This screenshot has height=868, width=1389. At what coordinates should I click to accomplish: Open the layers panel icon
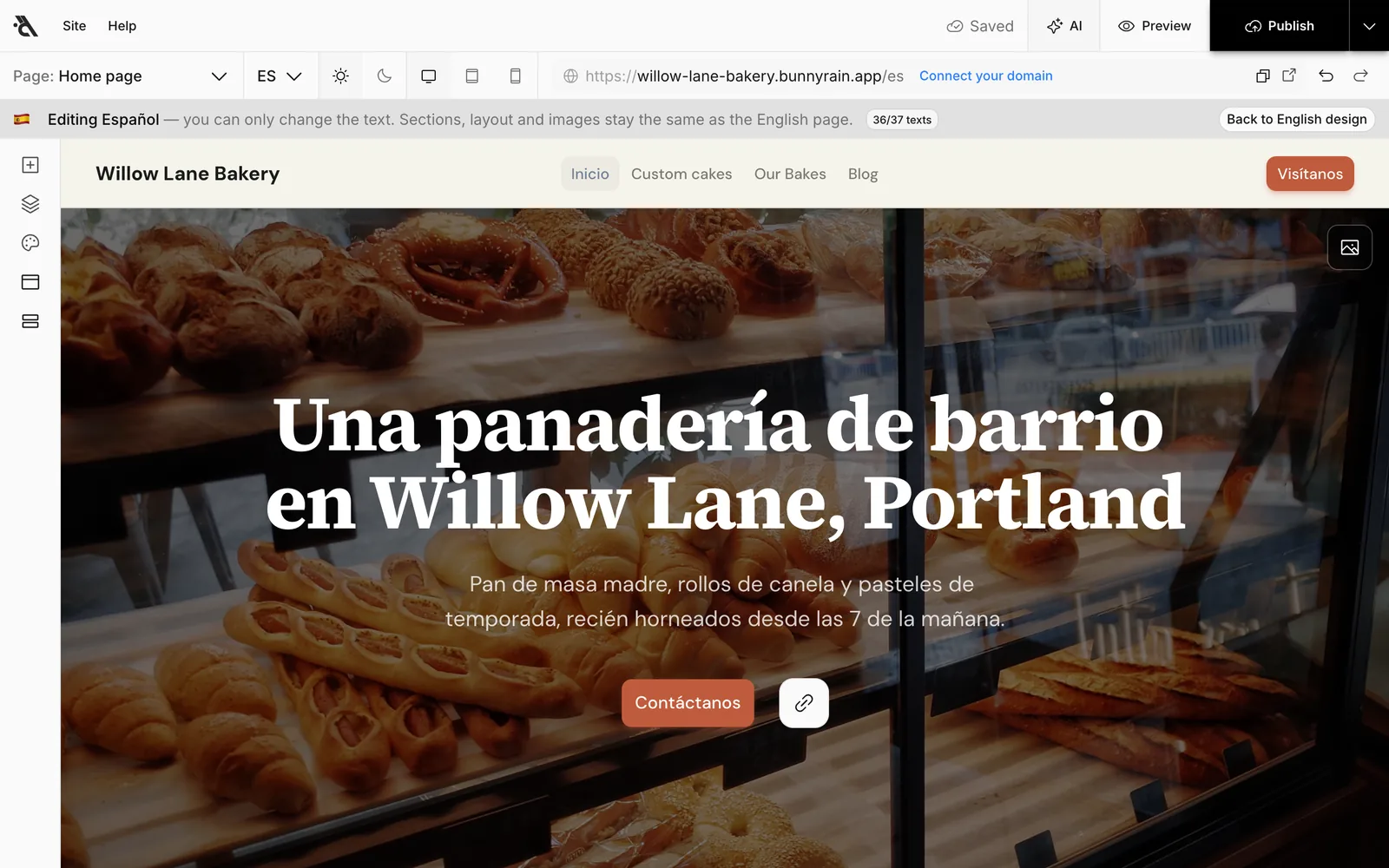(30, 204)
